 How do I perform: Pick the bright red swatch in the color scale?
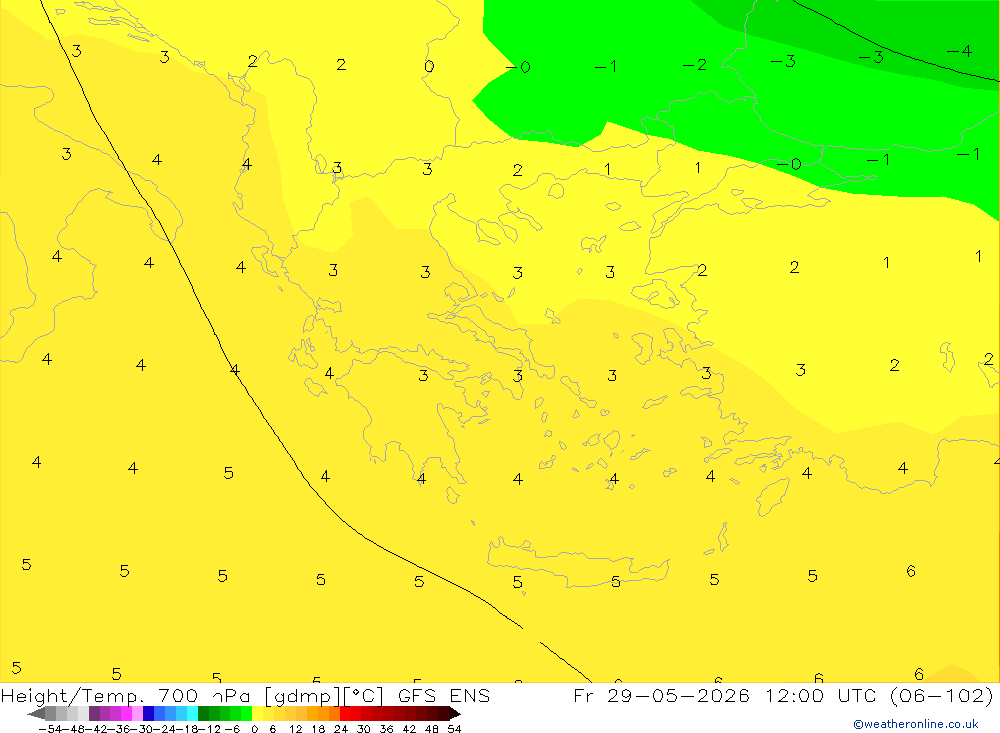click(345, 714)
